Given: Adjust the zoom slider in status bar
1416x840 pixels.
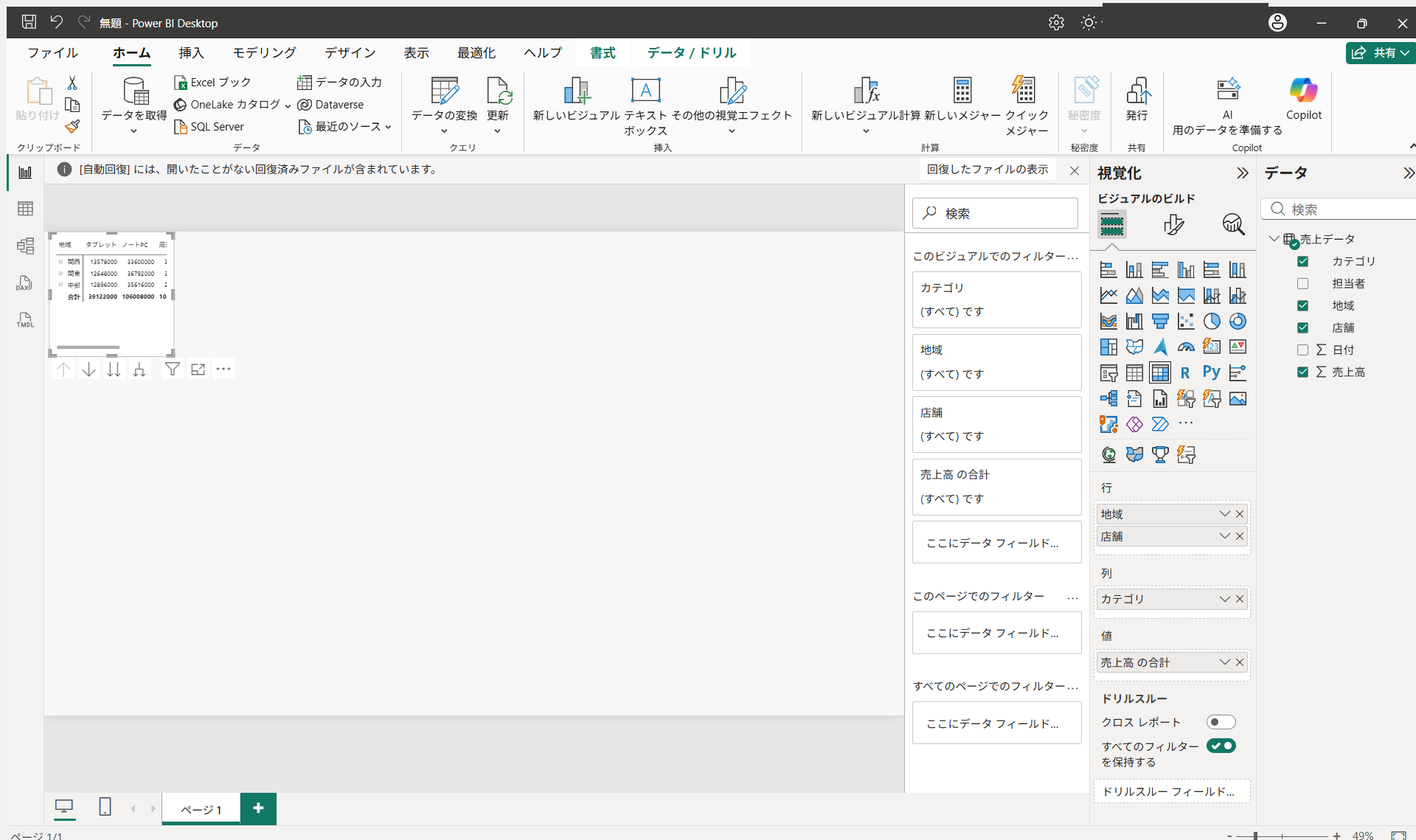Looking at the screenshot, I should (1255, 836).
